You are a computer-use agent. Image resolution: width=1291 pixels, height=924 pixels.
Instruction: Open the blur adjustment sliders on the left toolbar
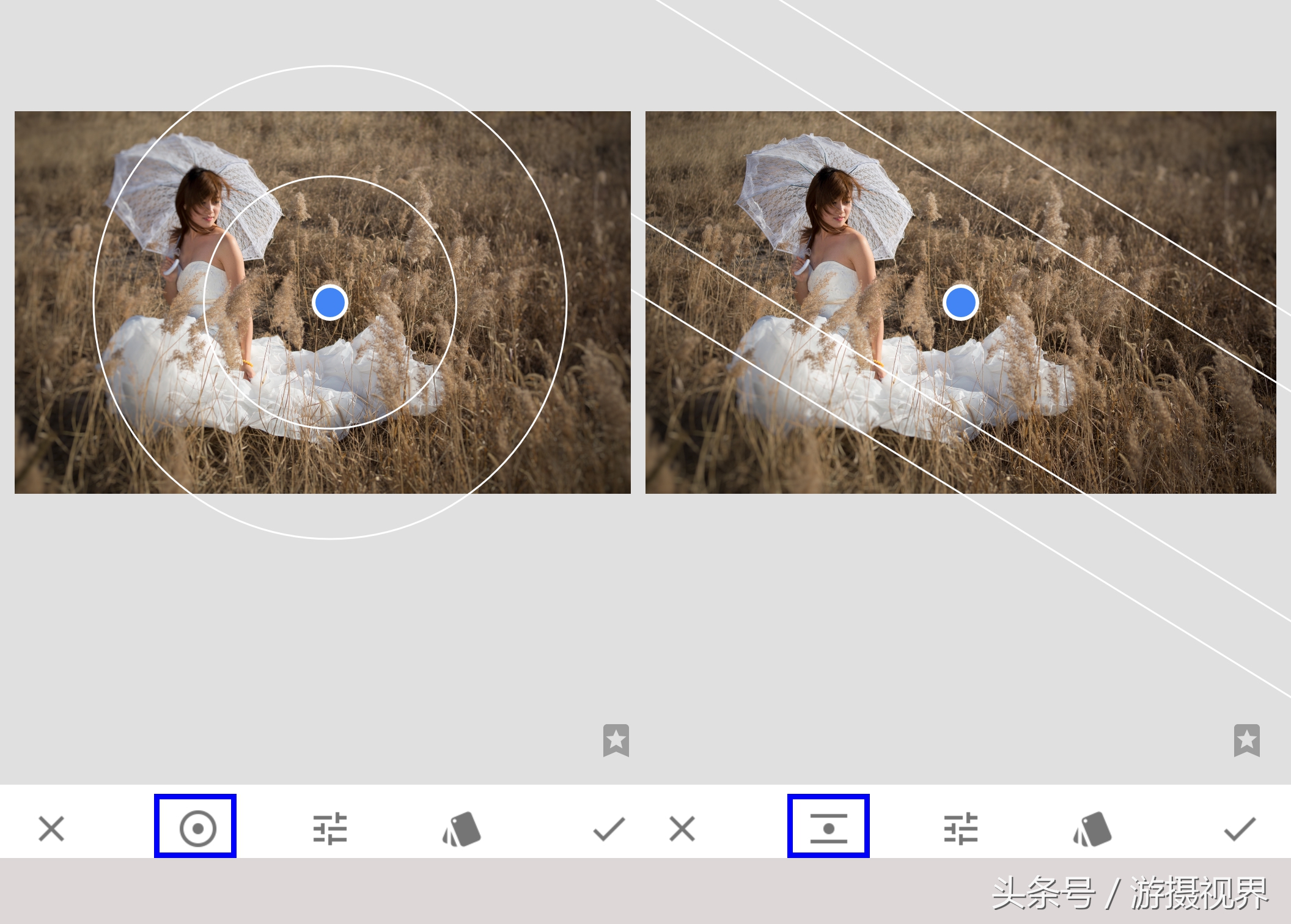(330, 829)
